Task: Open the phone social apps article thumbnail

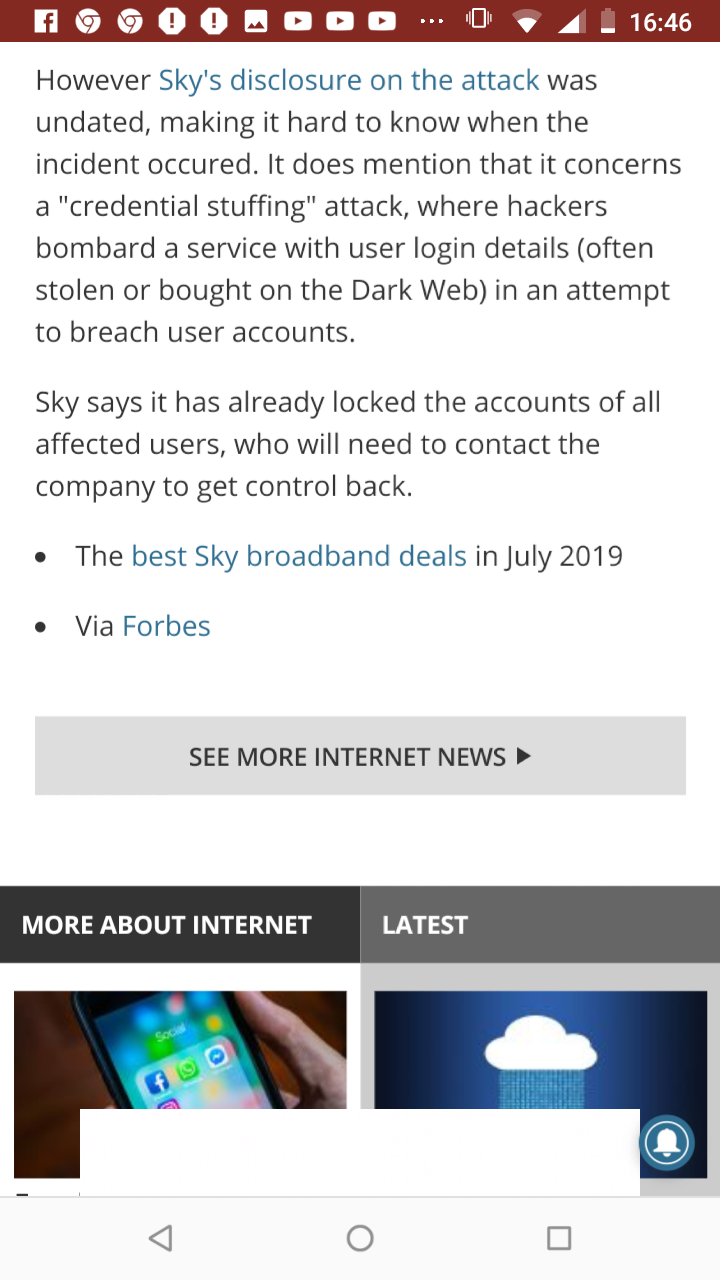Action: coord(180,1050)
